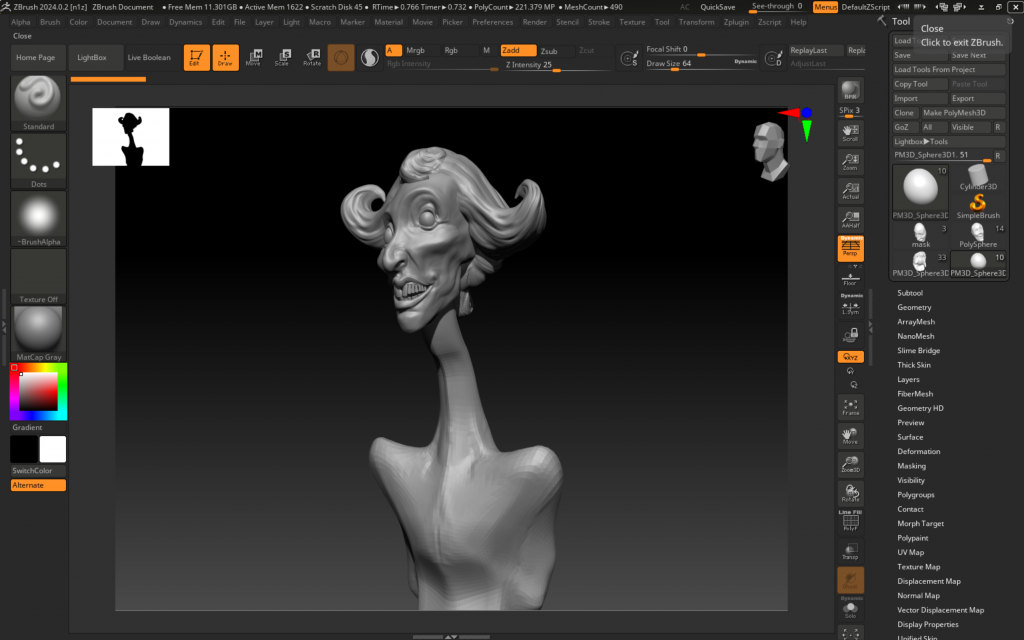
Task: Toggle Persp perspective mode
Action: 850,248
